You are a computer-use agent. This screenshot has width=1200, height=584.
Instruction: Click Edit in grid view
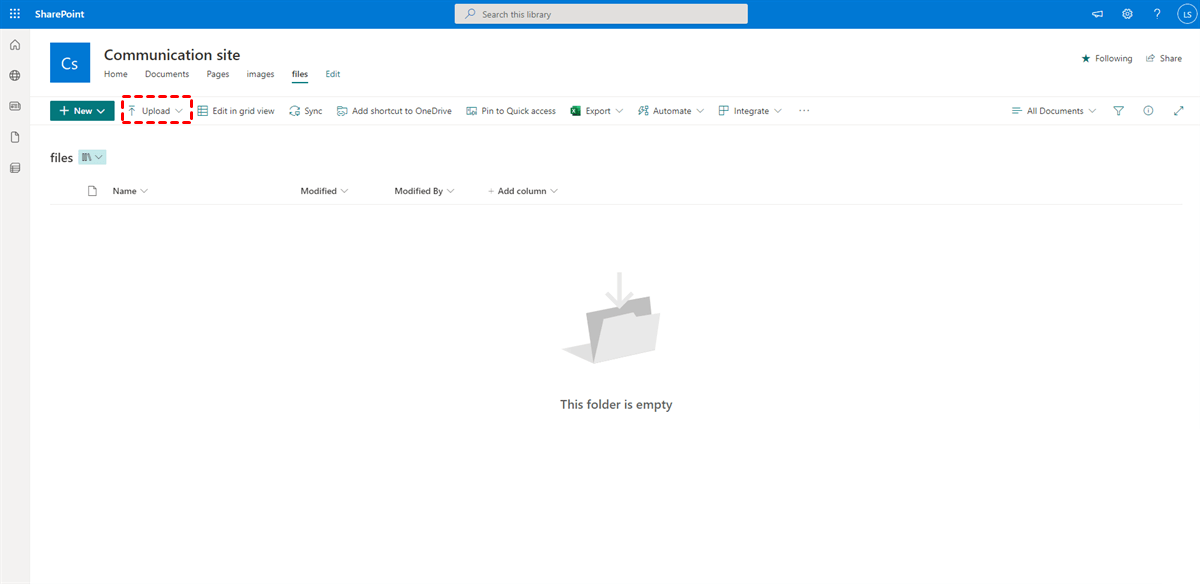tap(236, 111)
